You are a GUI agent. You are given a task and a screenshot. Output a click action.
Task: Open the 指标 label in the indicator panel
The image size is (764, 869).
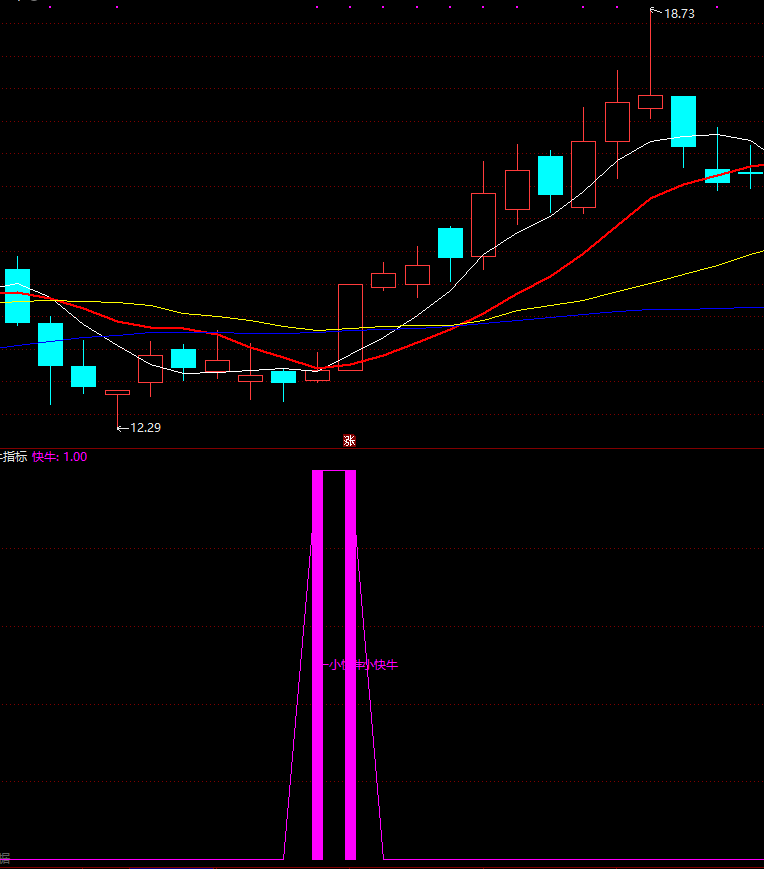point(14,457)
